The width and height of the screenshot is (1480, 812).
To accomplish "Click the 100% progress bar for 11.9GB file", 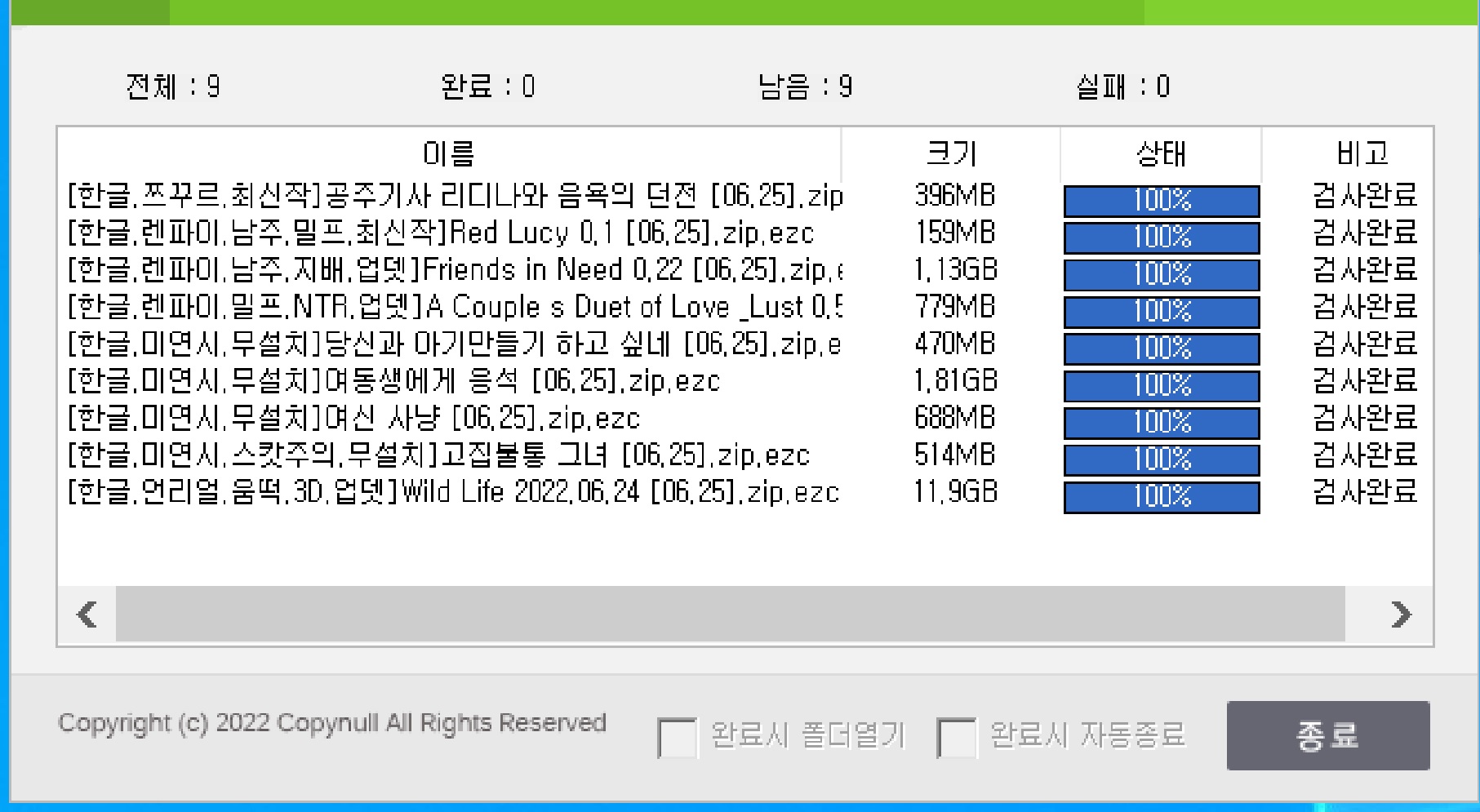I will pyautogui.click(x=1161, y=497).
